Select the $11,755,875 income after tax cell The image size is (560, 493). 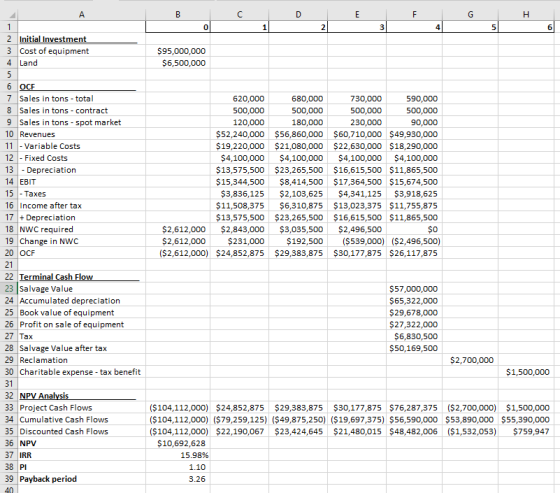pyautogui.click(x=414, y=205)
